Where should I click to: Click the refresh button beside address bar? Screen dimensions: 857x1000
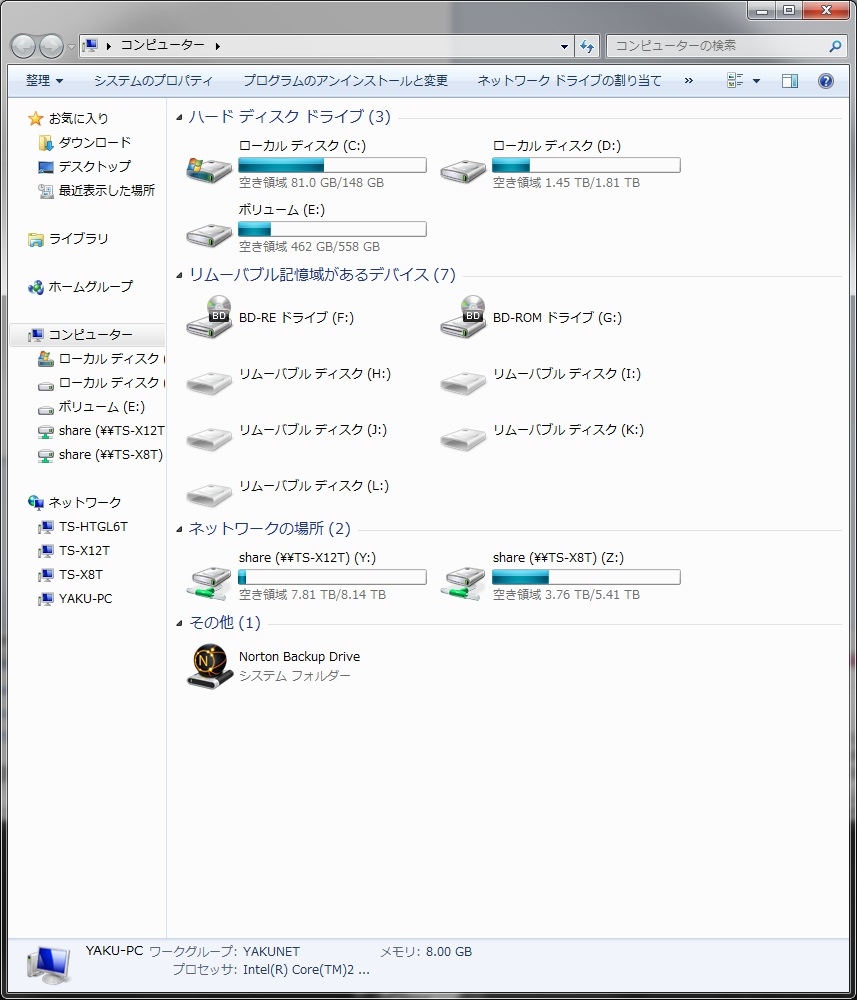587,46
